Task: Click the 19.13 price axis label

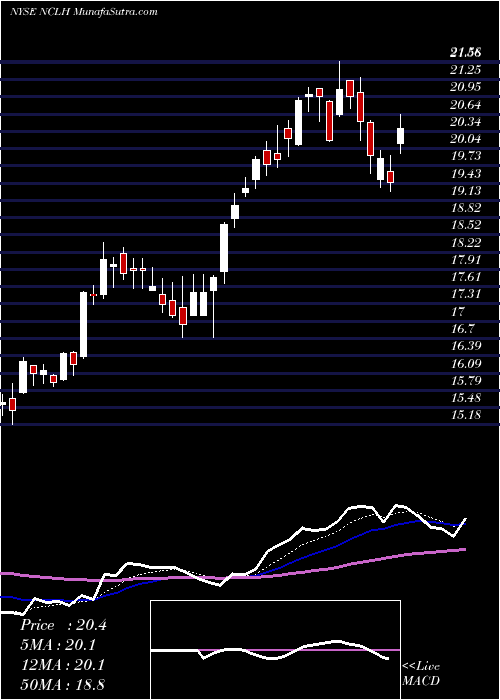Action: 466,191
